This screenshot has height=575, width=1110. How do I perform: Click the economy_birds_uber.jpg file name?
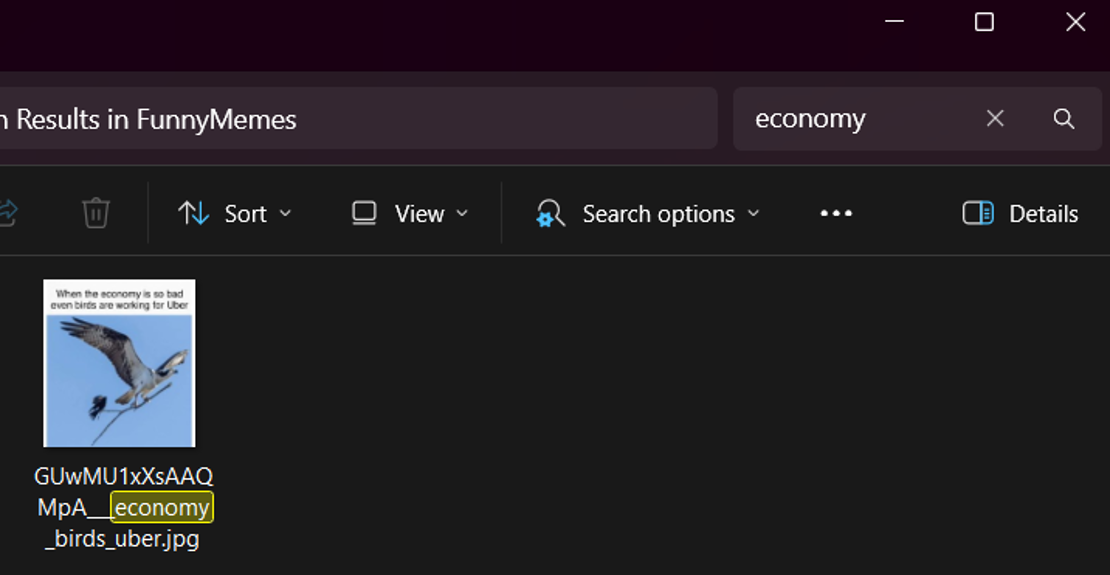124,508
